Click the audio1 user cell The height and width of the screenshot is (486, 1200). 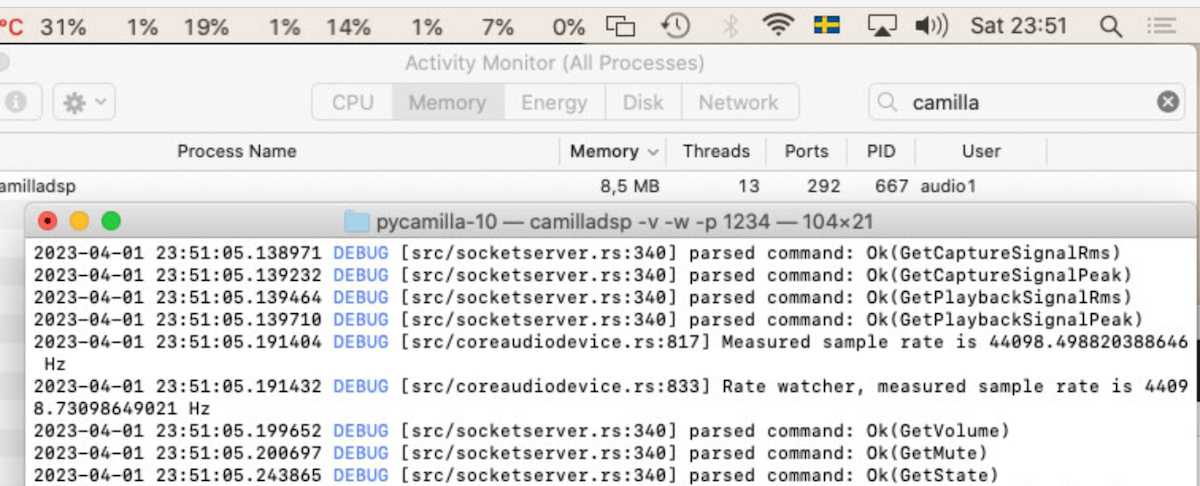[948, 186]
